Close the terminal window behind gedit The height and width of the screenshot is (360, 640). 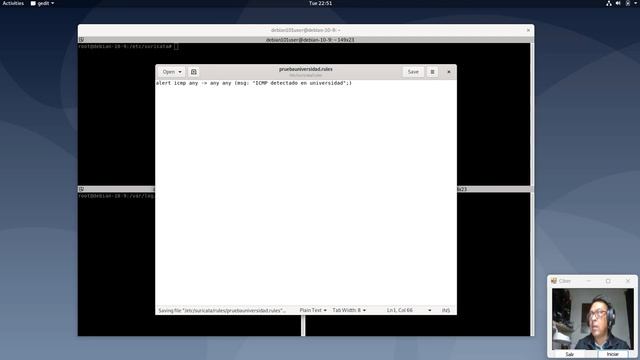tap(528, 30)
